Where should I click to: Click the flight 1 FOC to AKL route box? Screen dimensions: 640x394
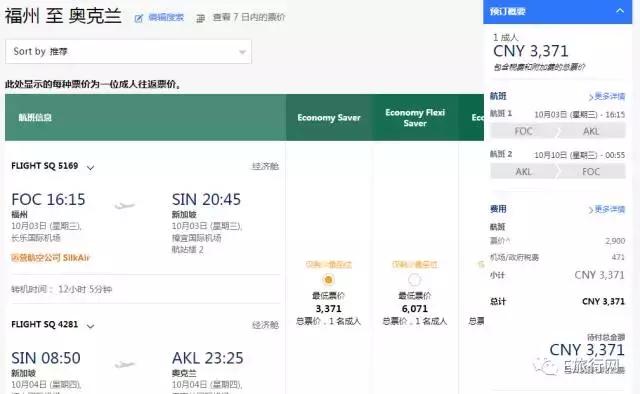coord(558,131)
